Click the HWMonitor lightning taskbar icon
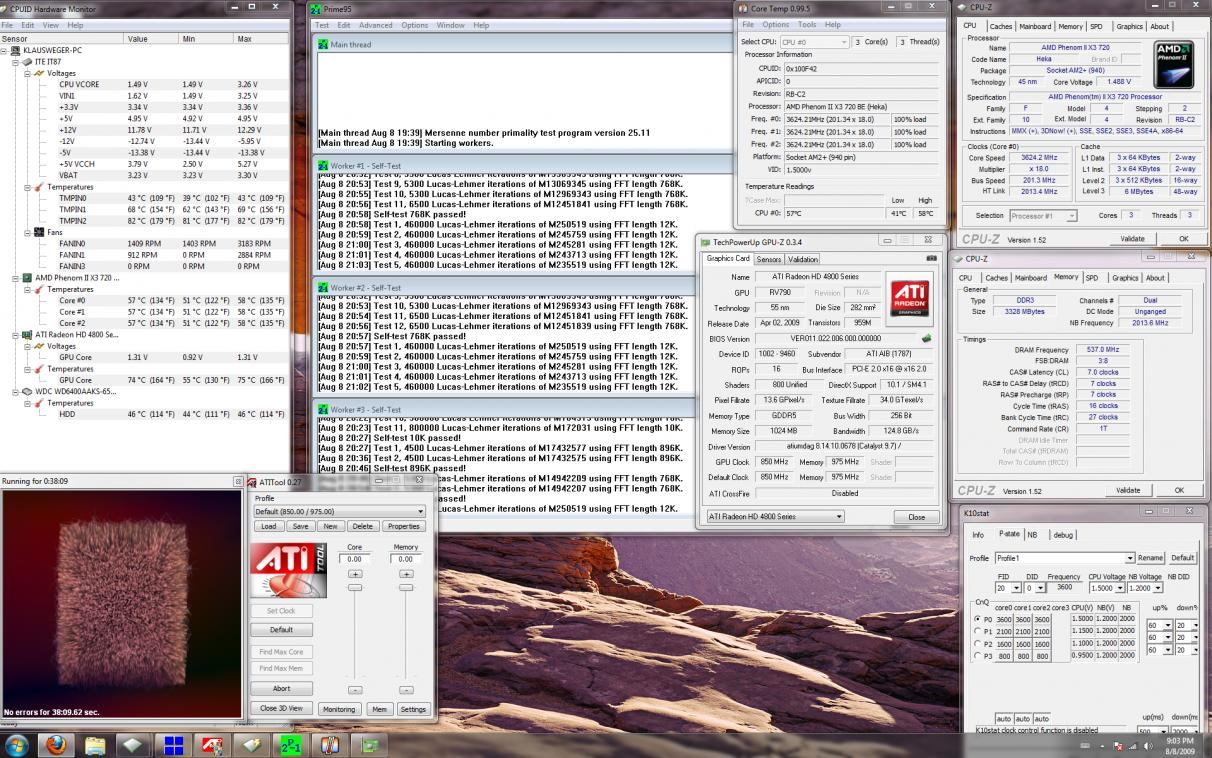Viewport: 1212px width, 758px height. pos(252,745)
